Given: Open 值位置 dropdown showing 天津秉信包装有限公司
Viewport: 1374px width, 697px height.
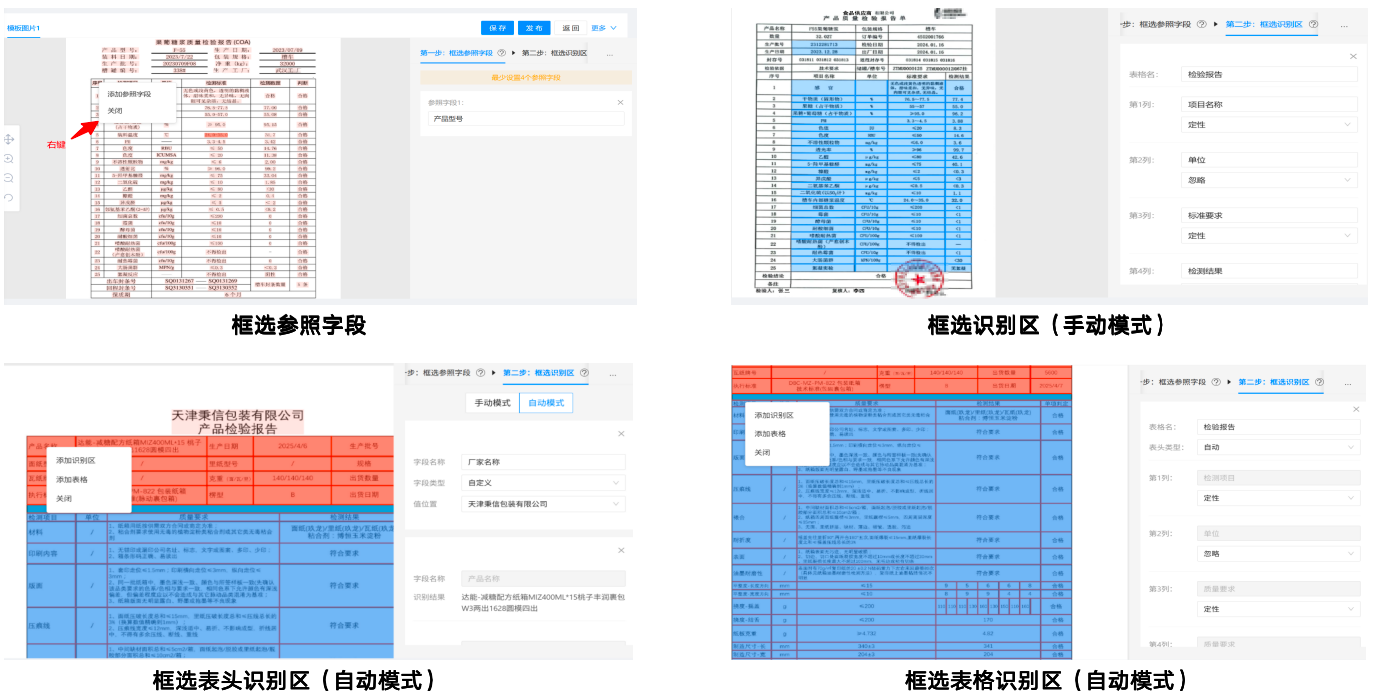Looking at the screenshot, I should pyautogui.click(x=545, y=504).
